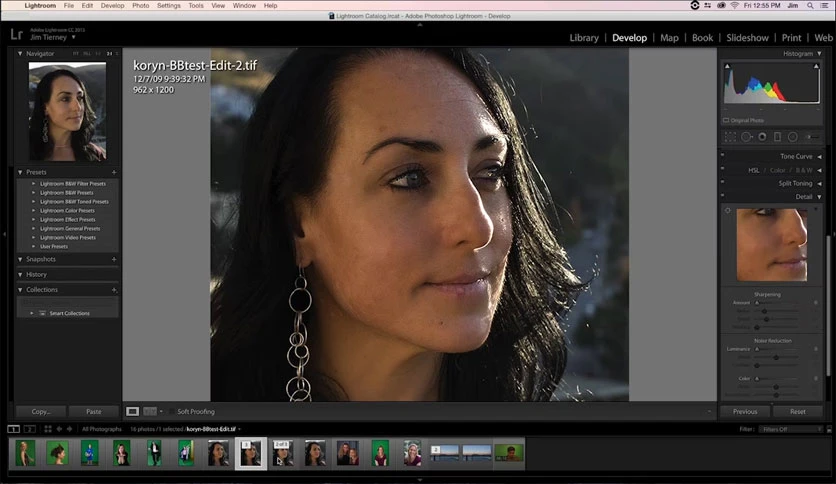Image resolution: width=836 pixels, height=484 pixels.
Task: Open the Filters Off dropdown
Action: (x=791, y=429)
